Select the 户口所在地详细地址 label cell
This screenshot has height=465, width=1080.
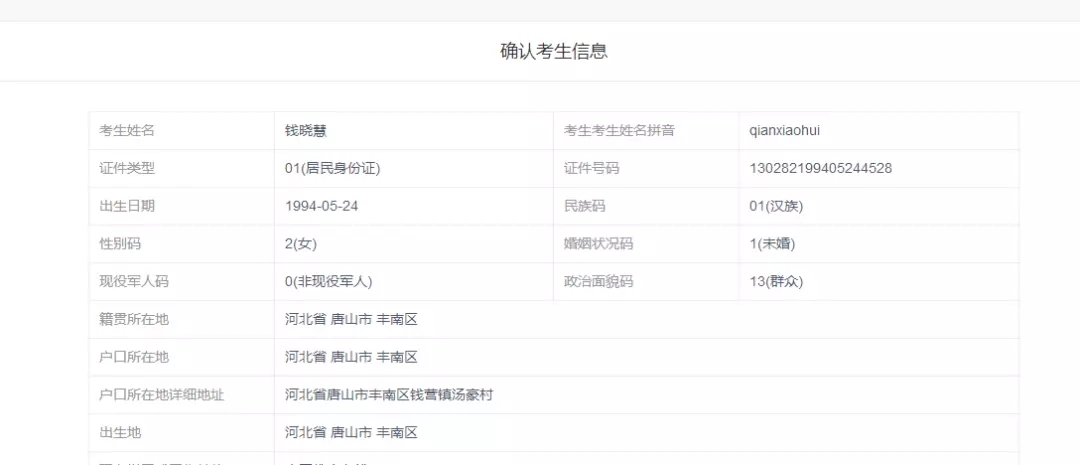[182, 395]
